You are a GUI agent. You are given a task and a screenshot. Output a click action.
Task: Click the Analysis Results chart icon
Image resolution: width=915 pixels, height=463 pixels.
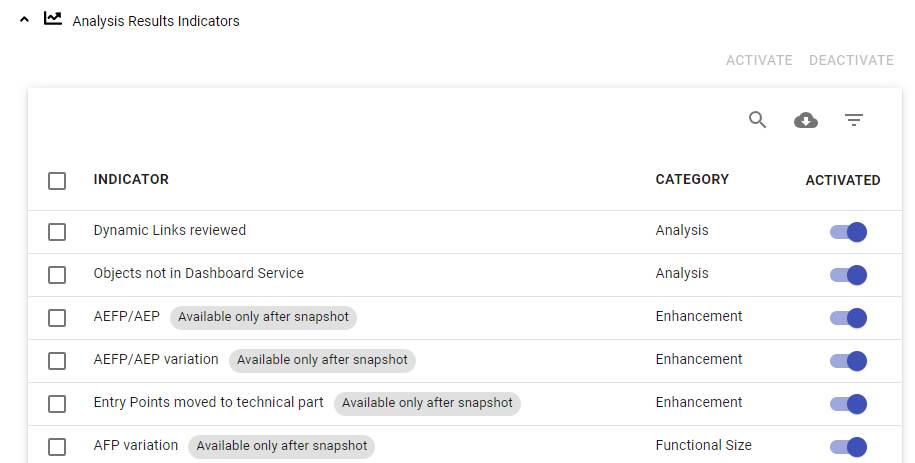(x=53, y=19)
